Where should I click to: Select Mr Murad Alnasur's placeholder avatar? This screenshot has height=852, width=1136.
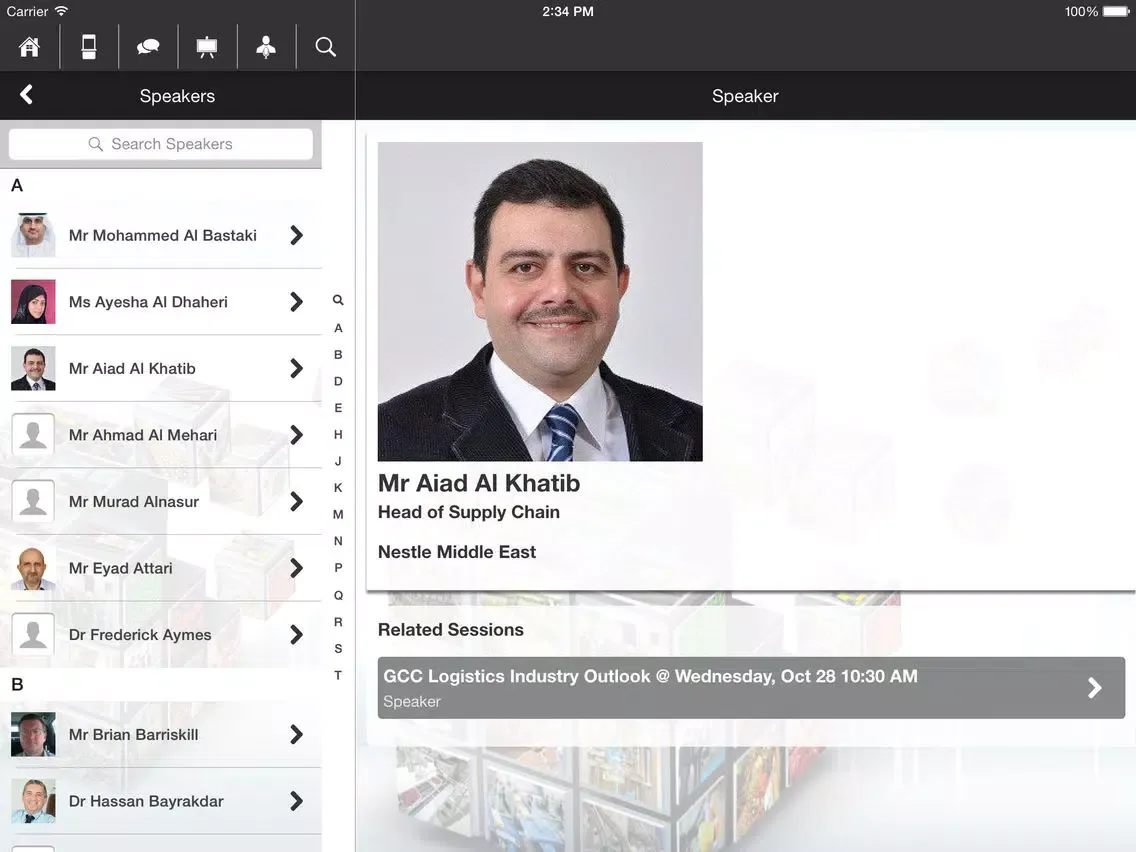click(33, 501)
